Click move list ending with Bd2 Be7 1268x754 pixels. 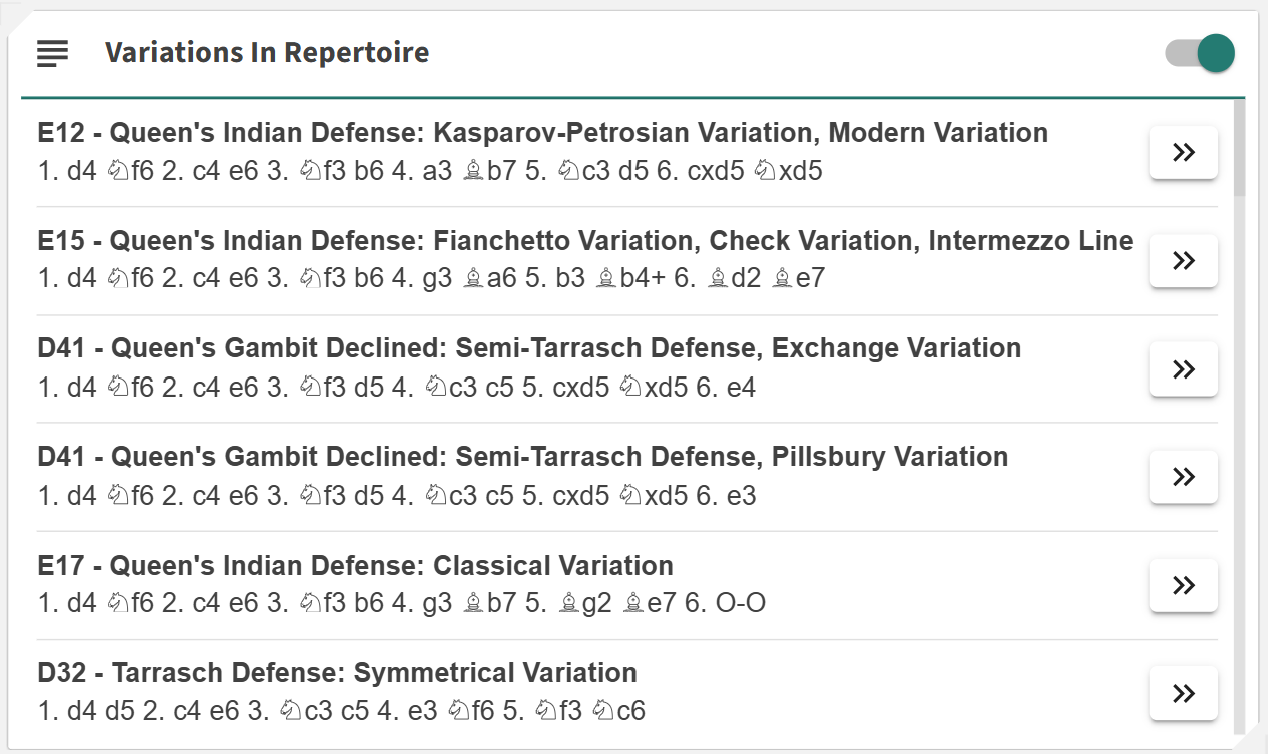pyautogui.click(x=431, y=279)
